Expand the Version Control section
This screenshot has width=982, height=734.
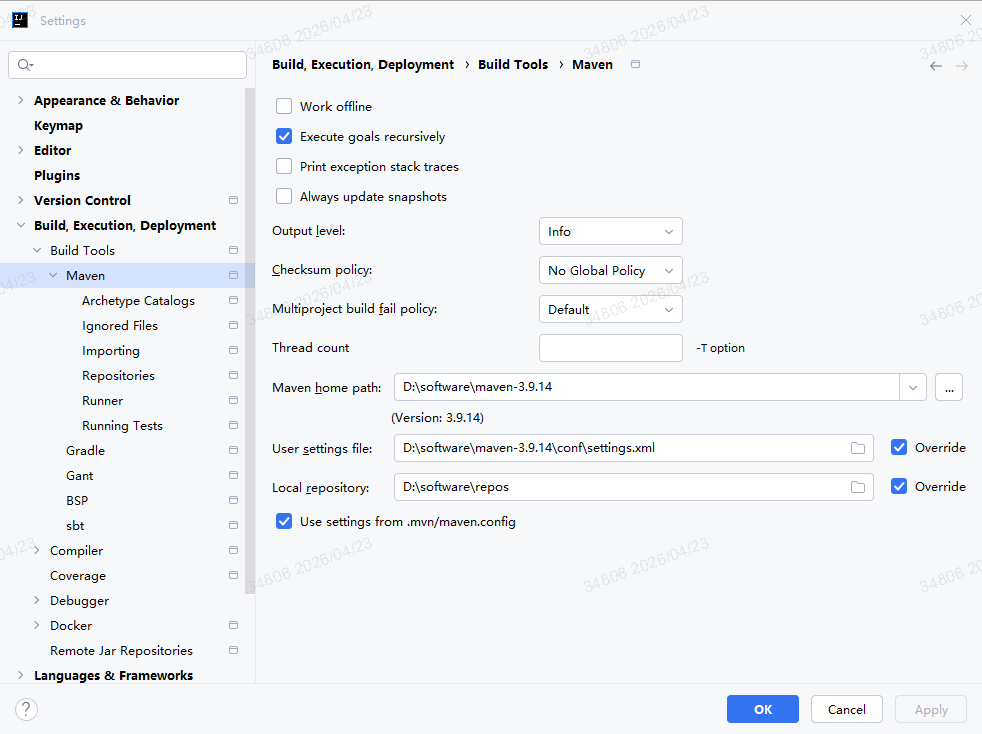(21, 200)
